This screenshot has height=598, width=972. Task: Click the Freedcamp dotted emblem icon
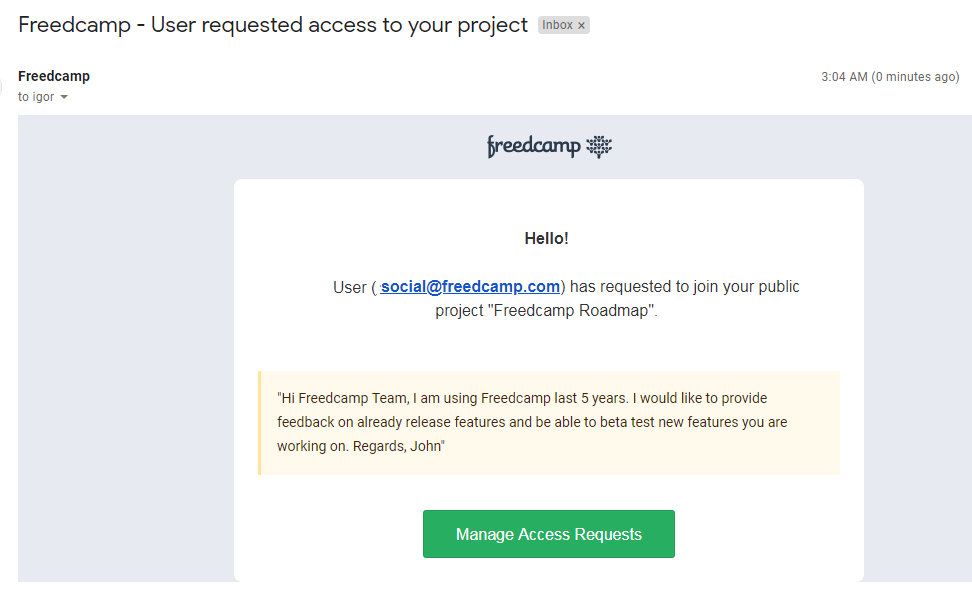(598, 147)
